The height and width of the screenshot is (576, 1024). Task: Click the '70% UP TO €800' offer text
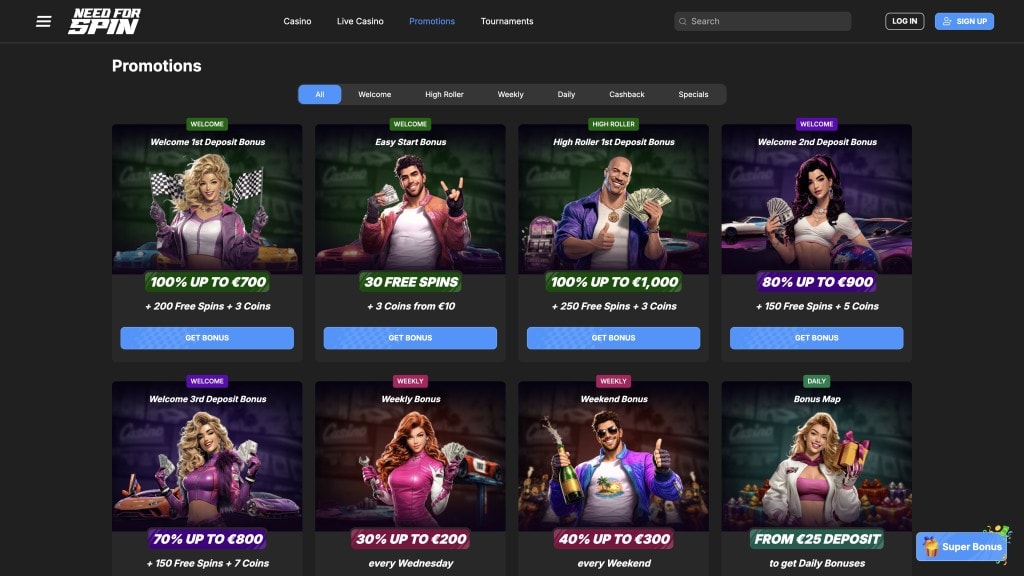click(208, 539)
